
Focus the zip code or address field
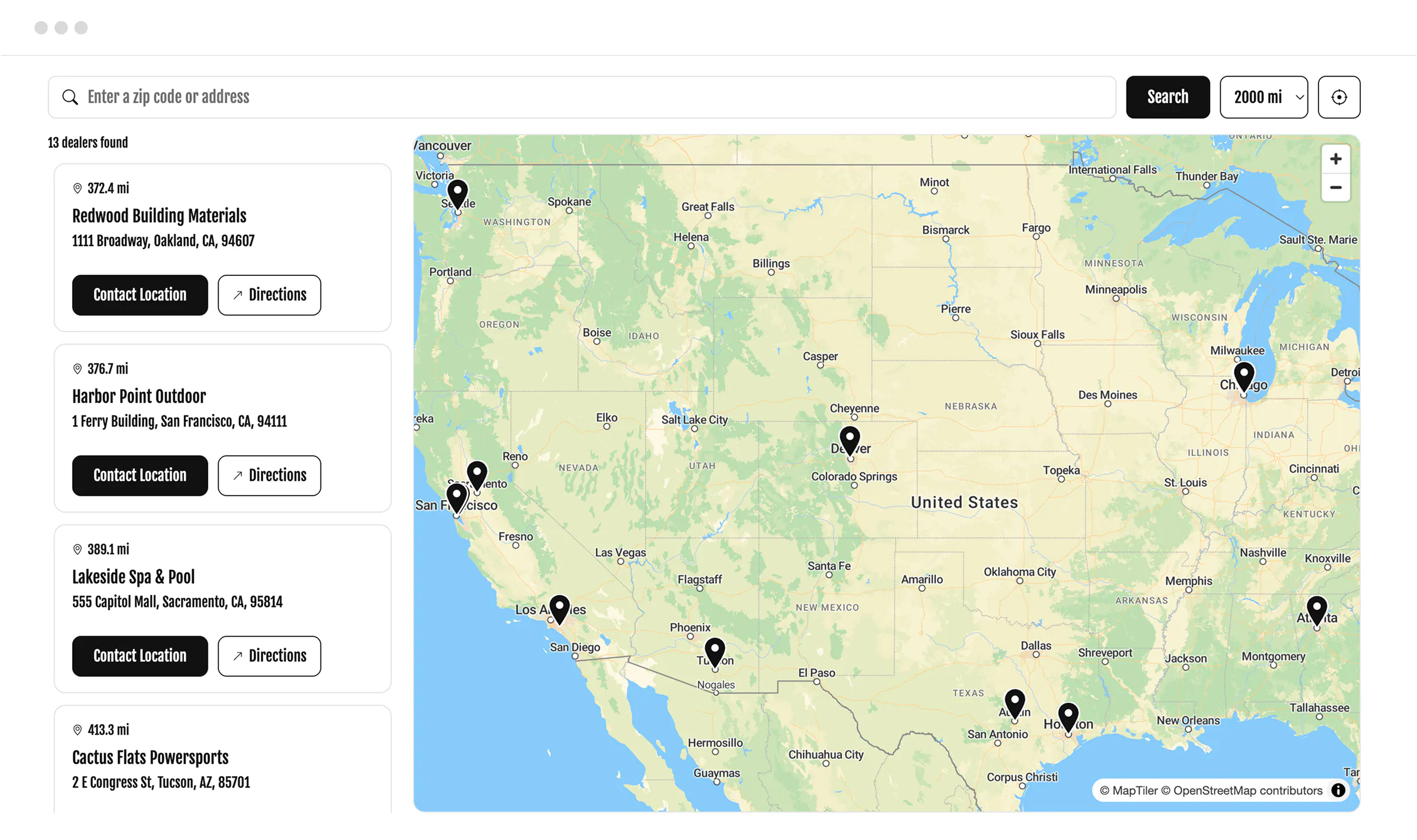[x=581, y=97]
